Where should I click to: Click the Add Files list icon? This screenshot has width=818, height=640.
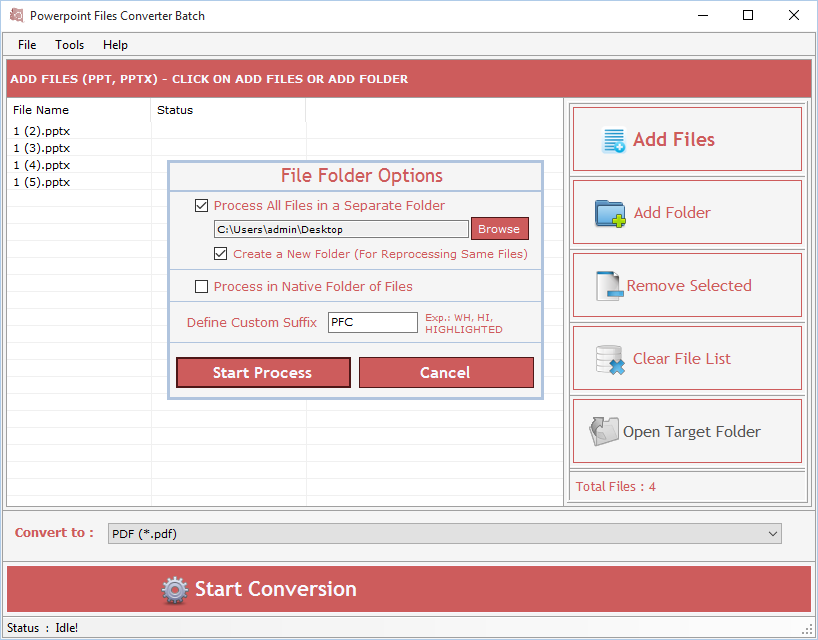pyautogui.click(x=614, y=140)
